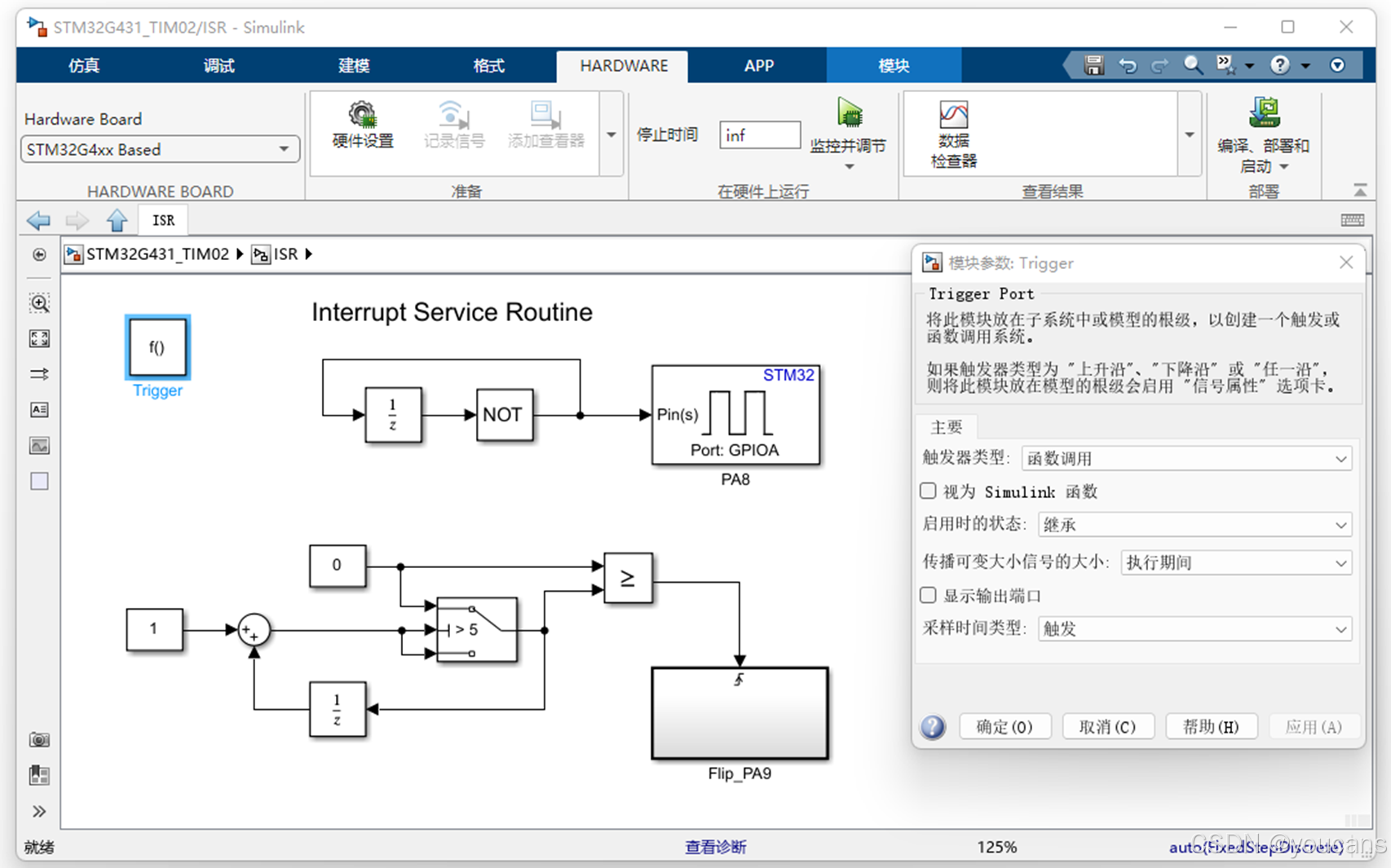Click the ISR tab in explorer bar

click(163, 220)
